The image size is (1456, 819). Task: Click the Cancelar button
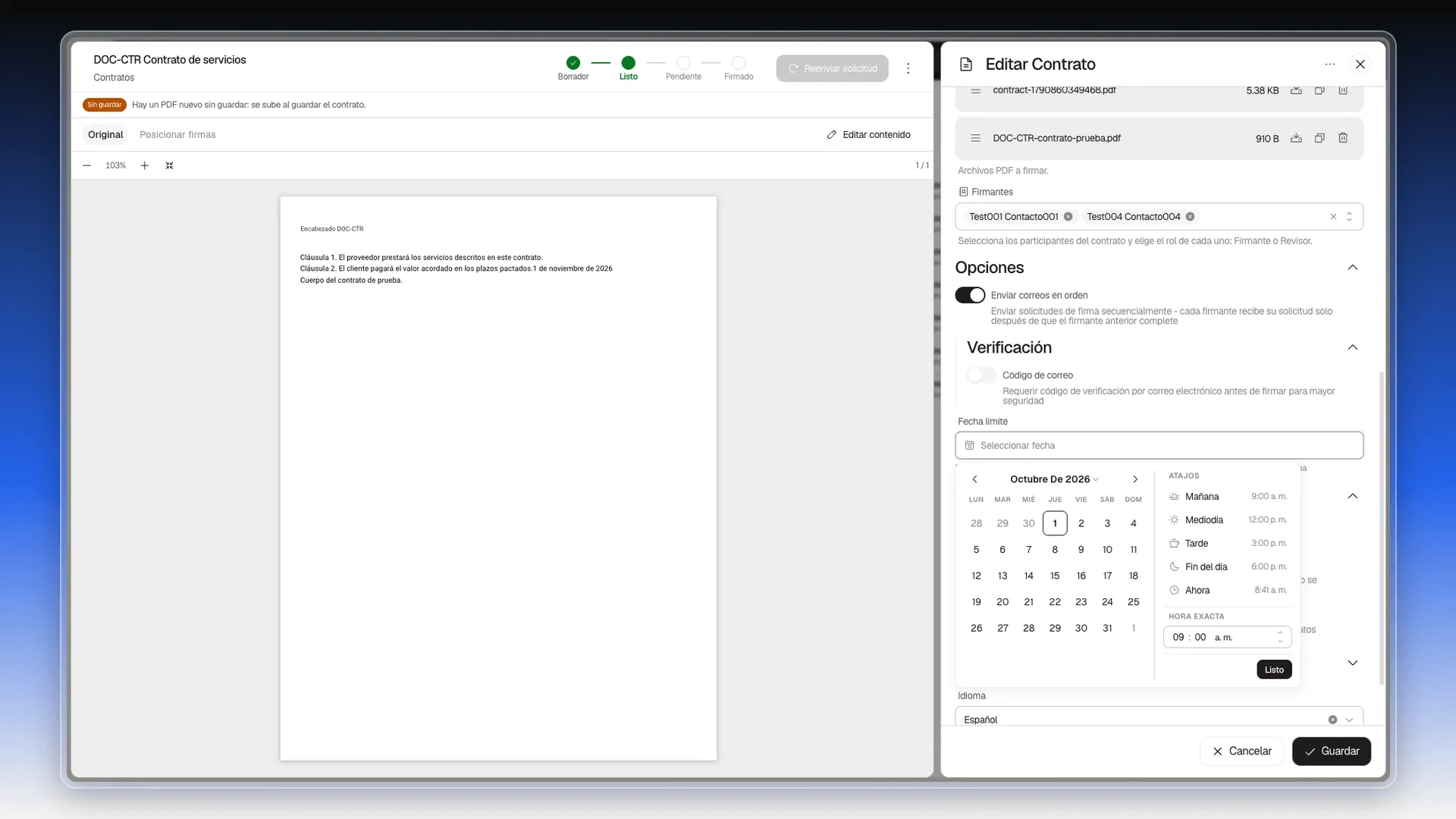click(x=1241, y=752)
